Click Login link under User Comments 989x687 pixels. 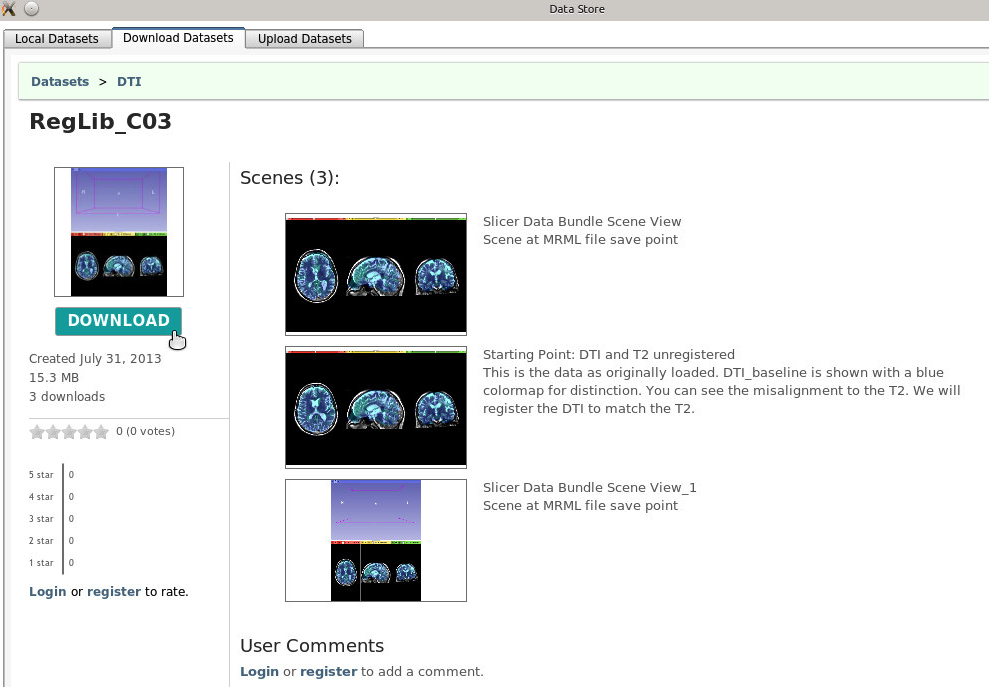point(259,671)
